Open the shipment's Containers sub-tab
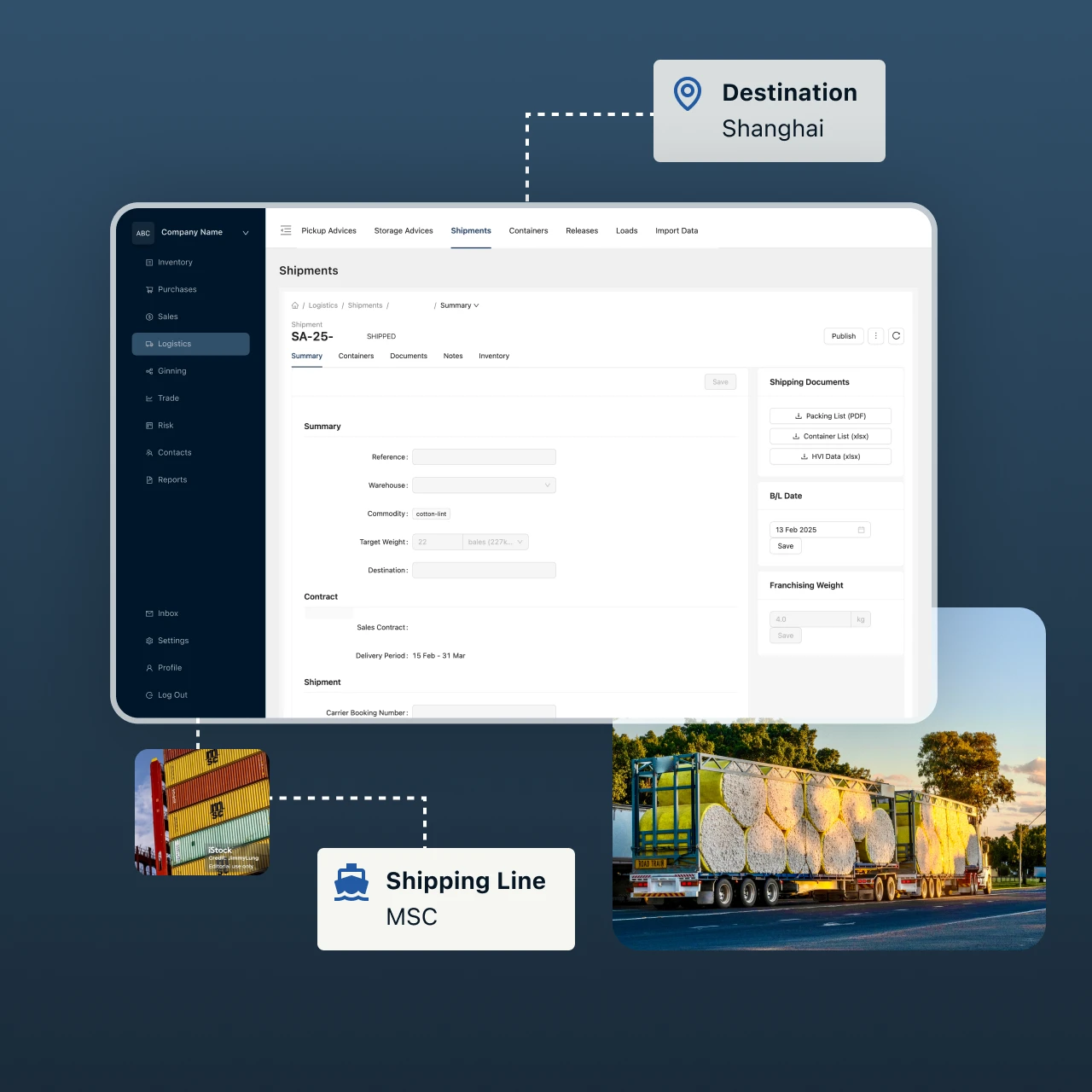The width and height of the screenshot is (1092, 1092). coord(356,357)
